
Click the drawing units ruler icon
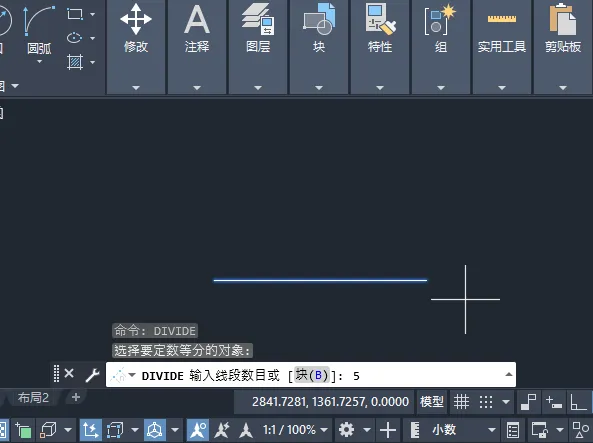[415, 430]
